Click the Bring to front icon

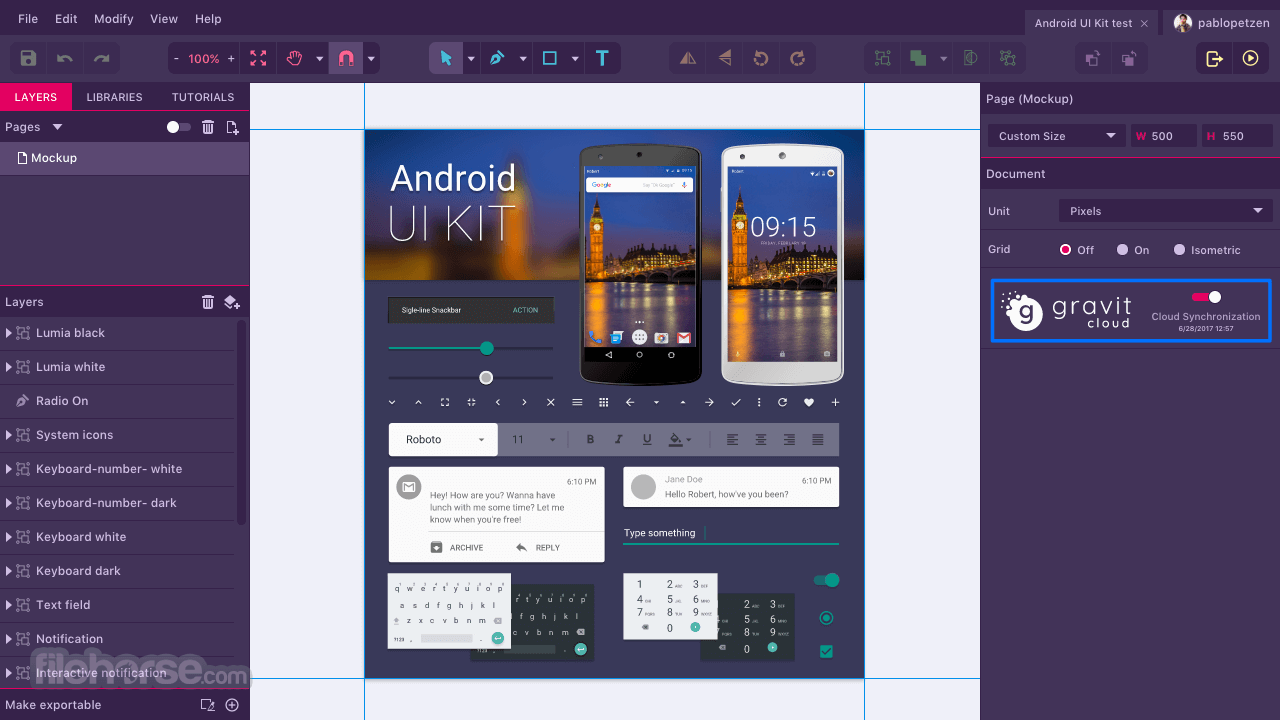(1094, 59)
